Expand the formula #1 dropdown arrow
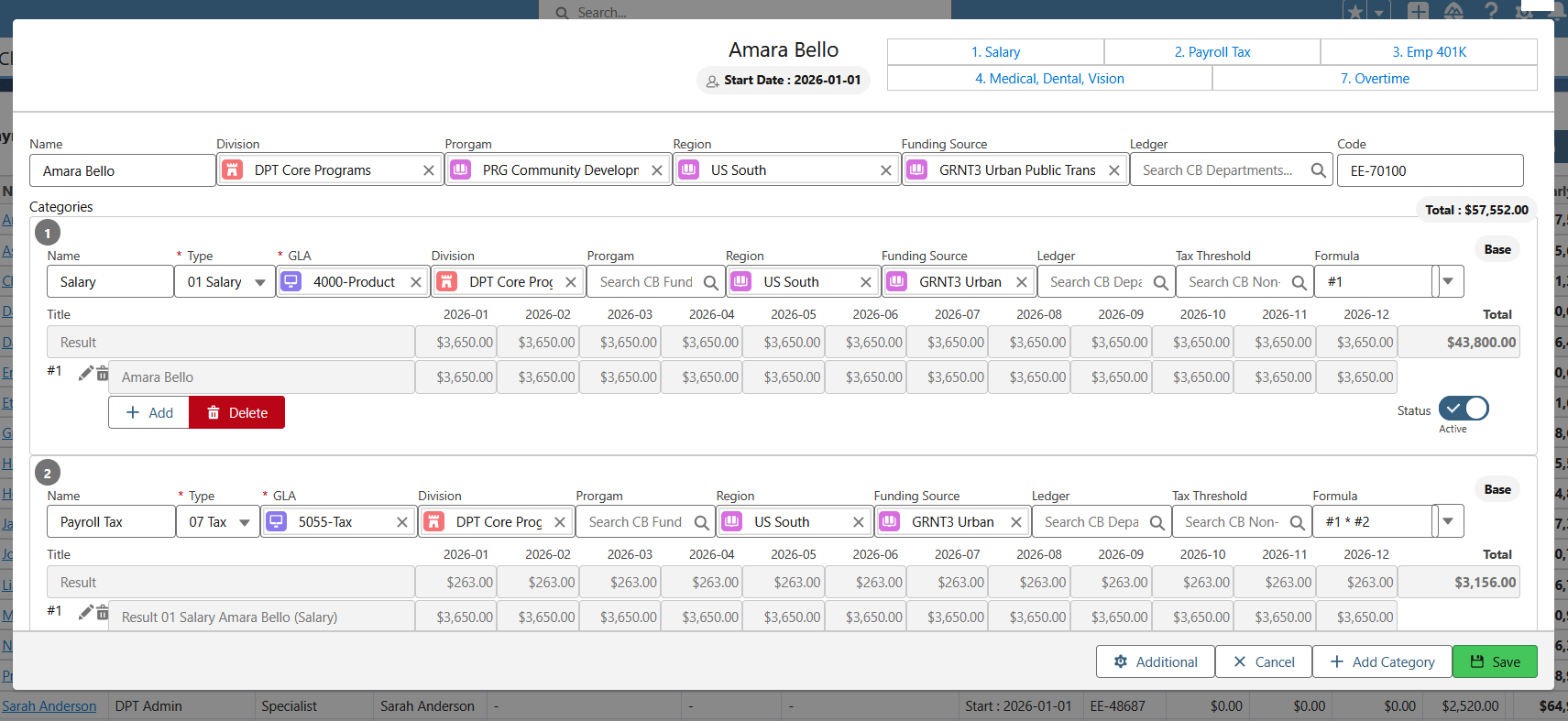Screen dimensions: 1568x721 [1448, 281]
